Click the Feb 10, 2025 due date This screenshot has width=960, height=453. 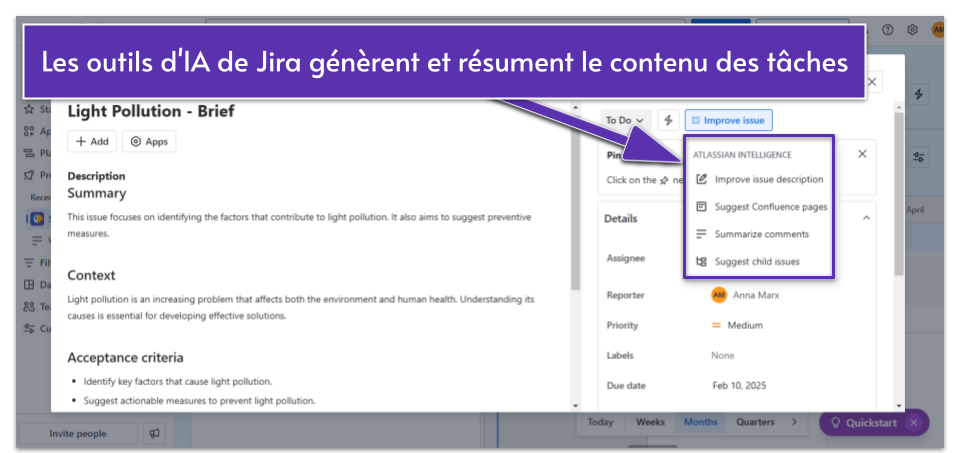(x=739, y=386)
